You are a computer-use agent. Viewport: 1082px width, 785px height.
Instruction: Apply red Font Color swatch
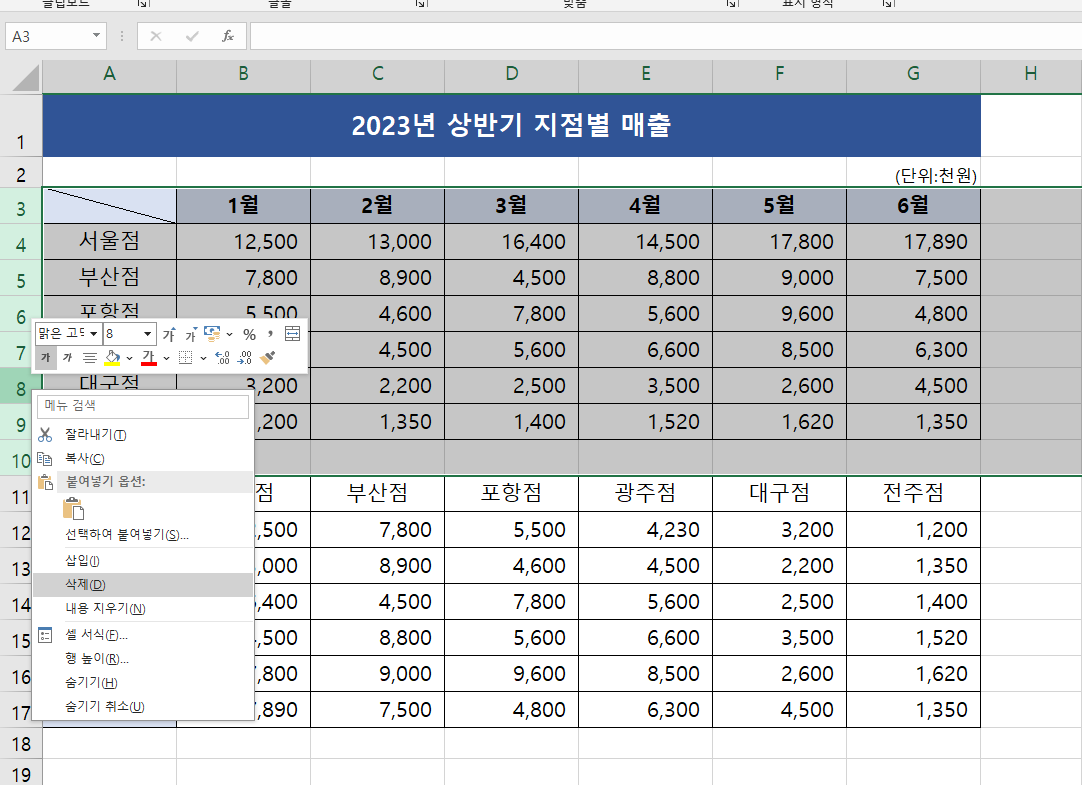pos(148,357)
